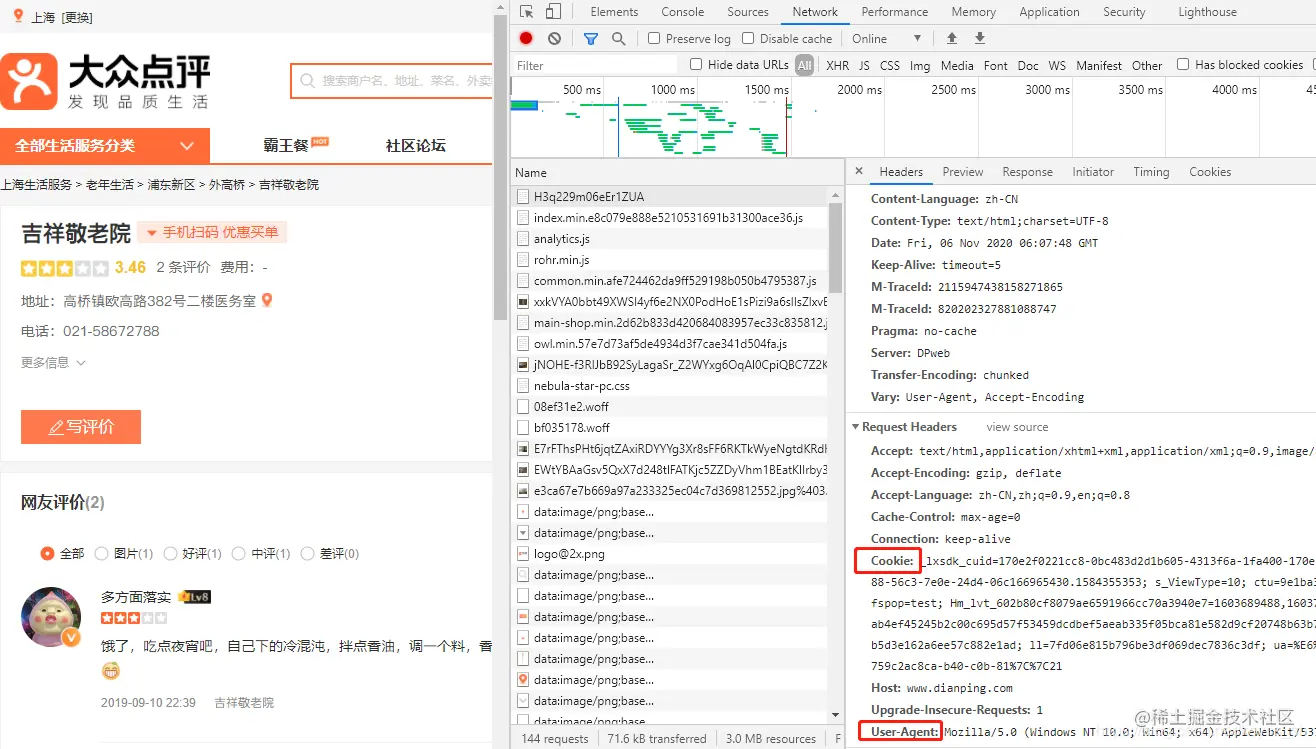Click the inspect element picker icon
This screenshot has width=1316, height=749.
[526, 12]
